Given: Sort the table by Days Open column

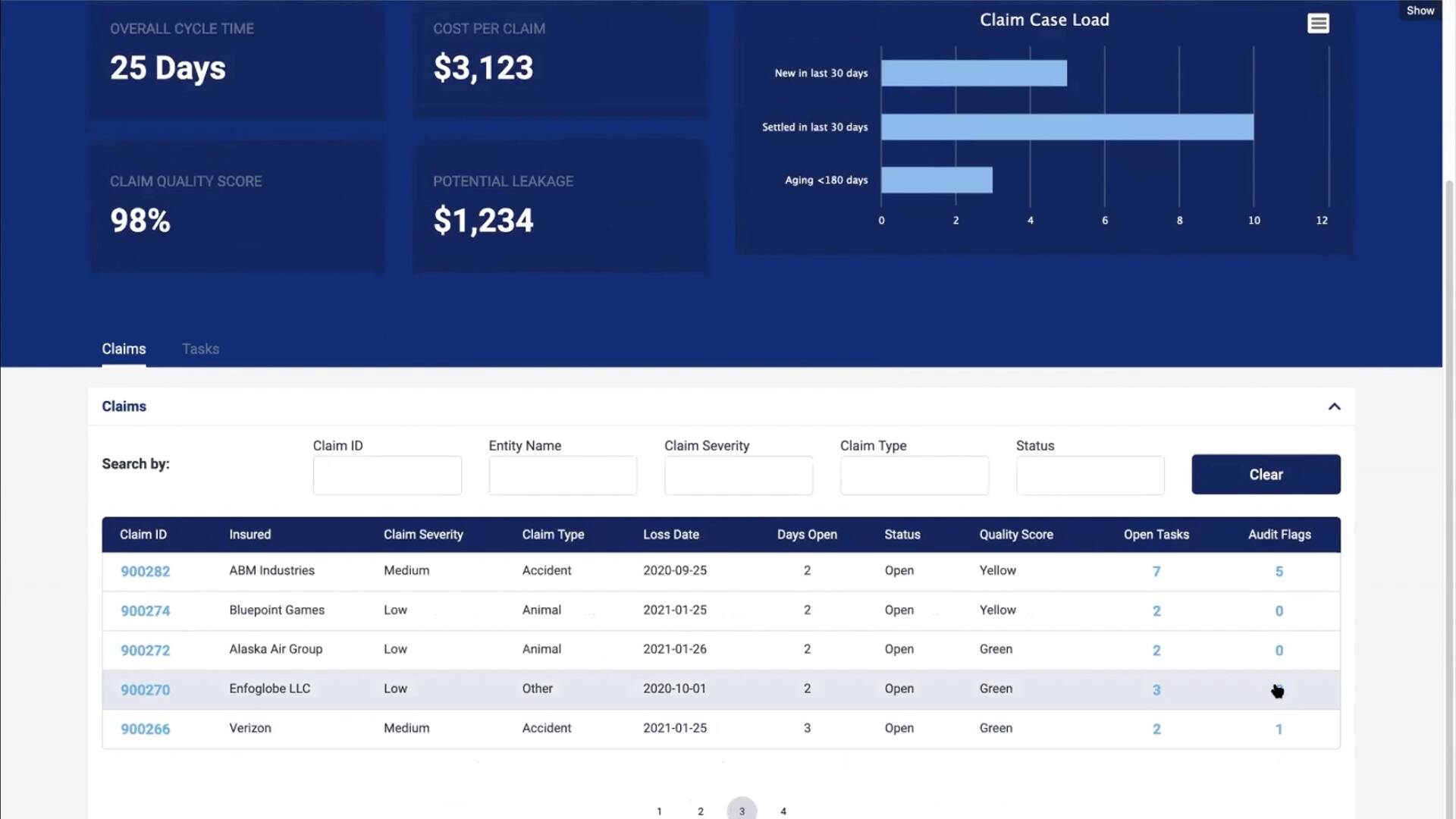Looking at the screenshot, I should [x=807, y=535].
